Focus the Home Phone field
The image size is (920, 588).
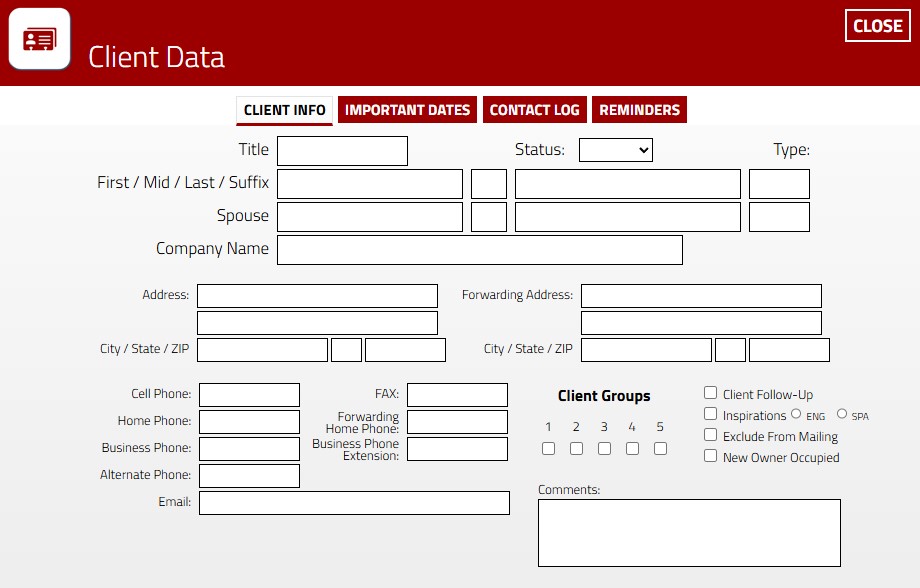[249, 422]
